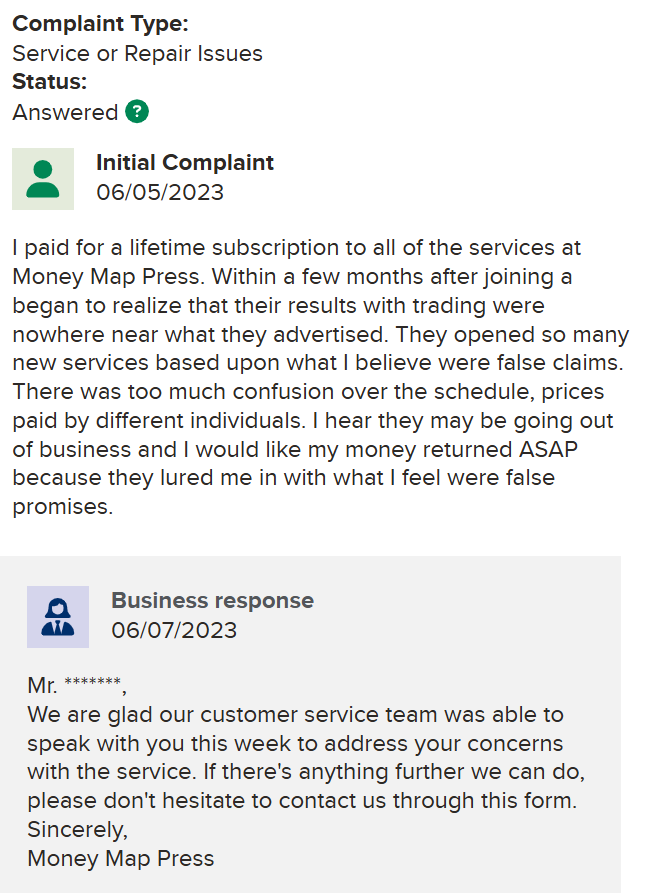Click the redacted Mr. ******* name
The width and height of the screenshot is (651, 893).
(75, 686)
